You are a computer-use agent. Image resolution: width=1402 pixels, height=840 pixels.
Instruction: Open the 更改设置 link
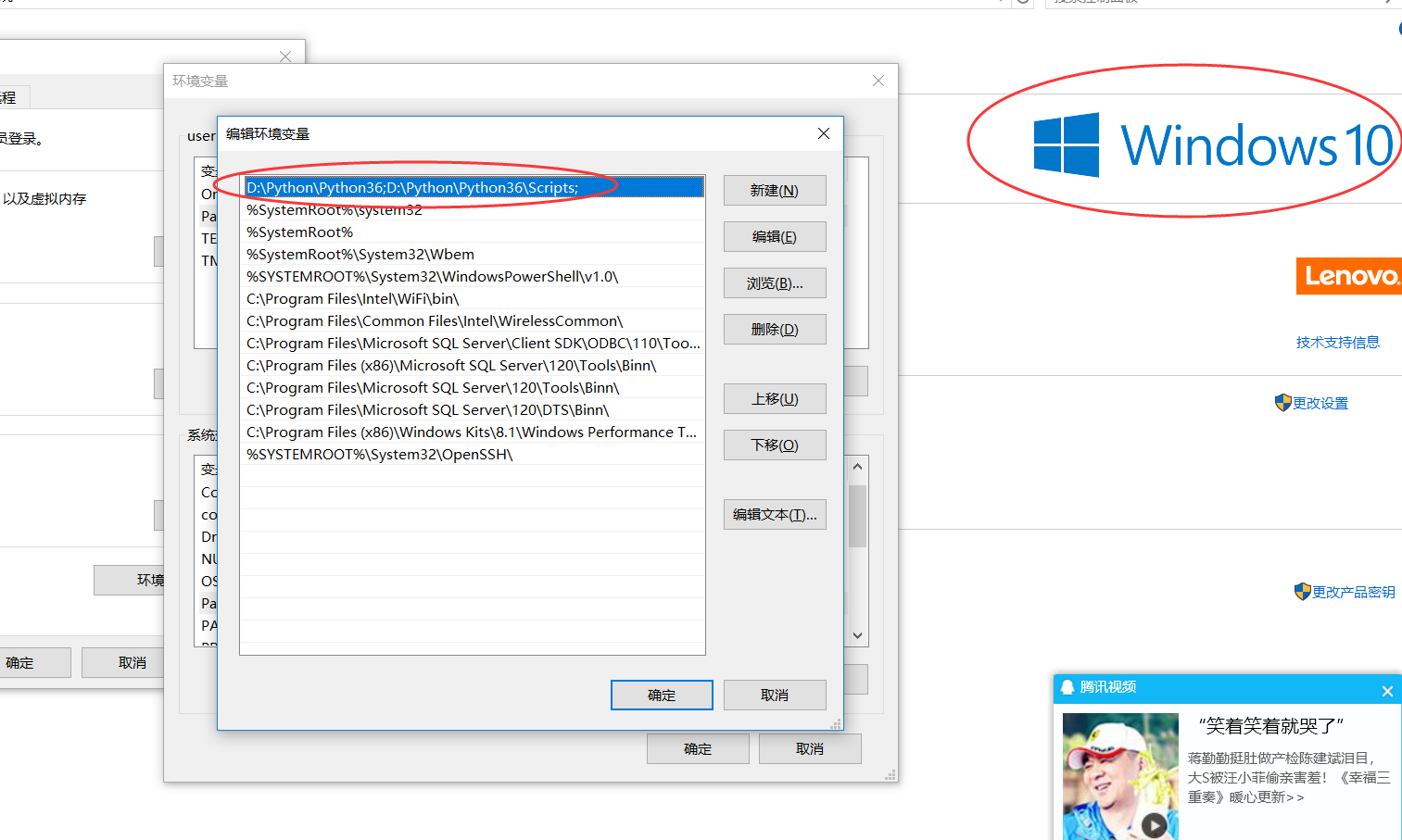click(1320, 404)
